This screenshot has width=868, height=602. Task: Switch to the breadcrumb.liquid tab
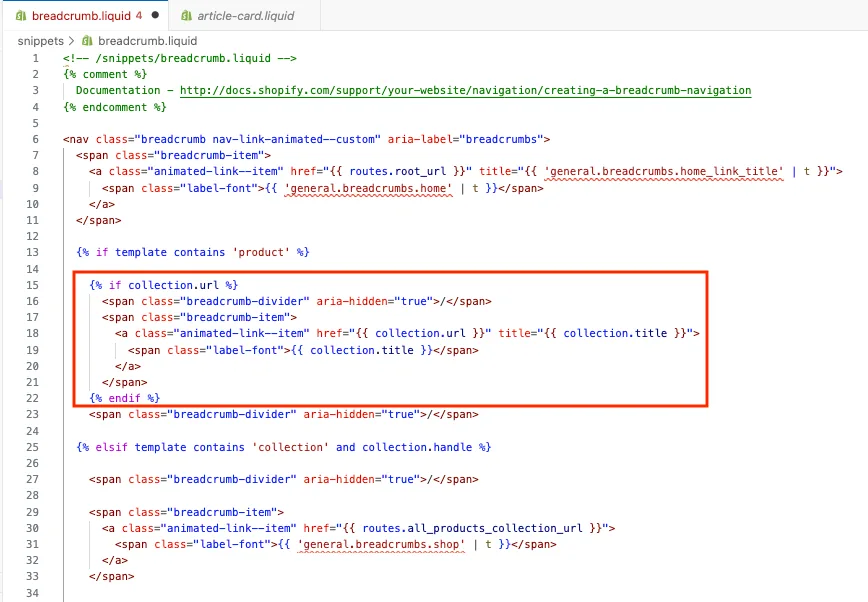[x=81, y=16]
